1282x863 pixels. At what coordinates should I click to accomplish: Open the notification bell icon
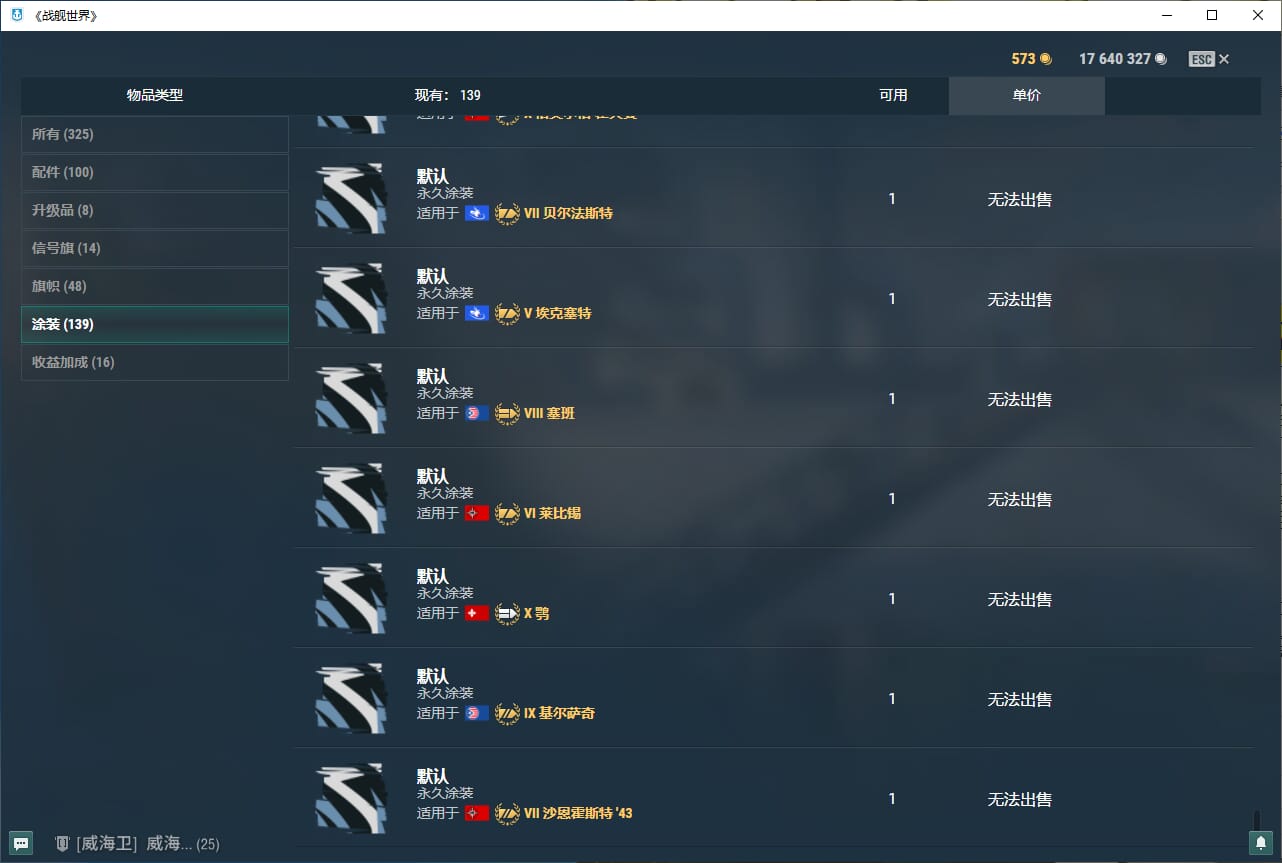(x=1261, y=843)
